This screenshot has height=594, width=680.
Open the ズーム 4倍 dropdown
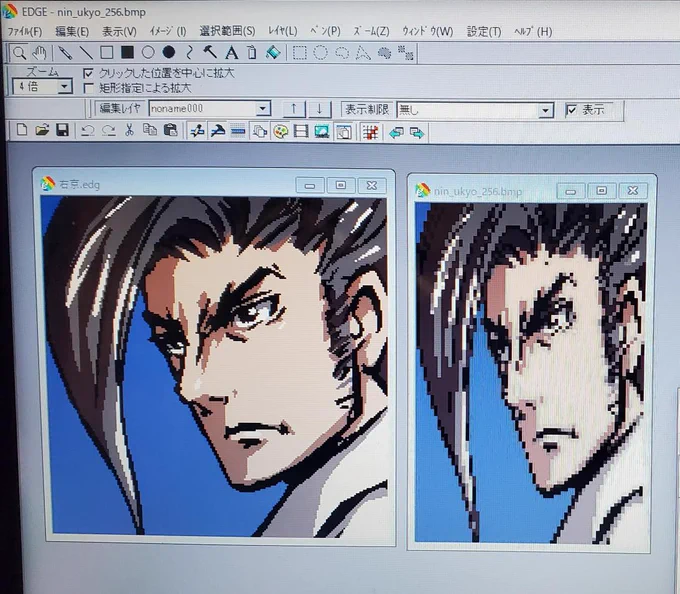(65, 86)
